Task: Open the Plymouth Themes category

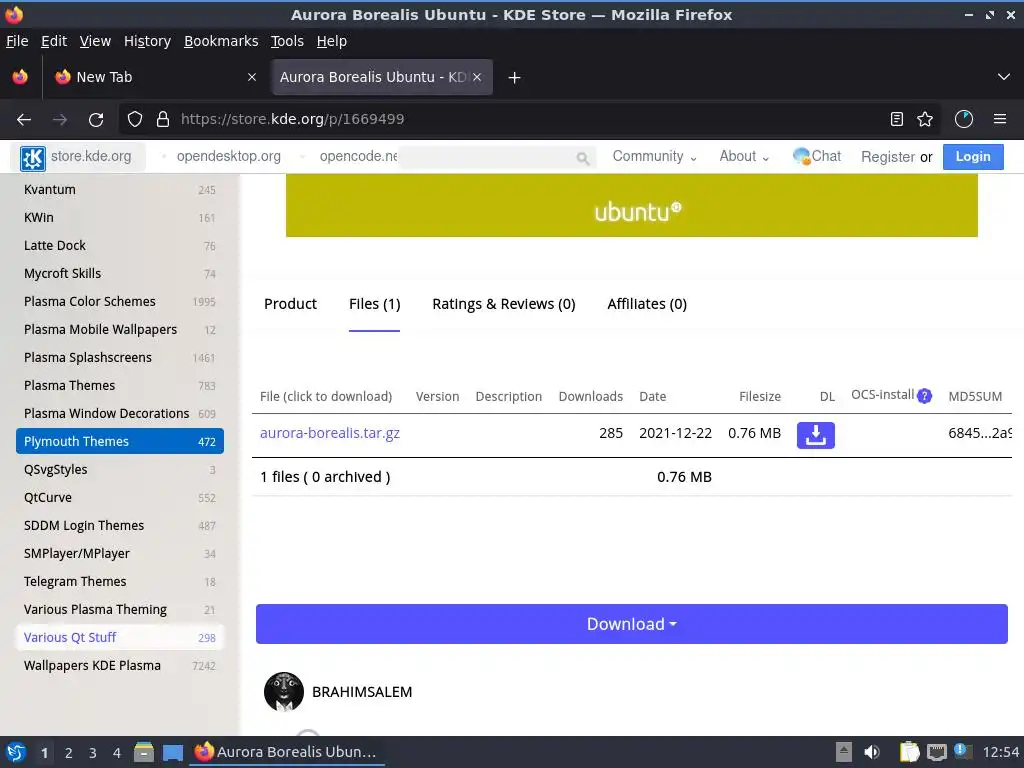Action: [x=120, y=441]
